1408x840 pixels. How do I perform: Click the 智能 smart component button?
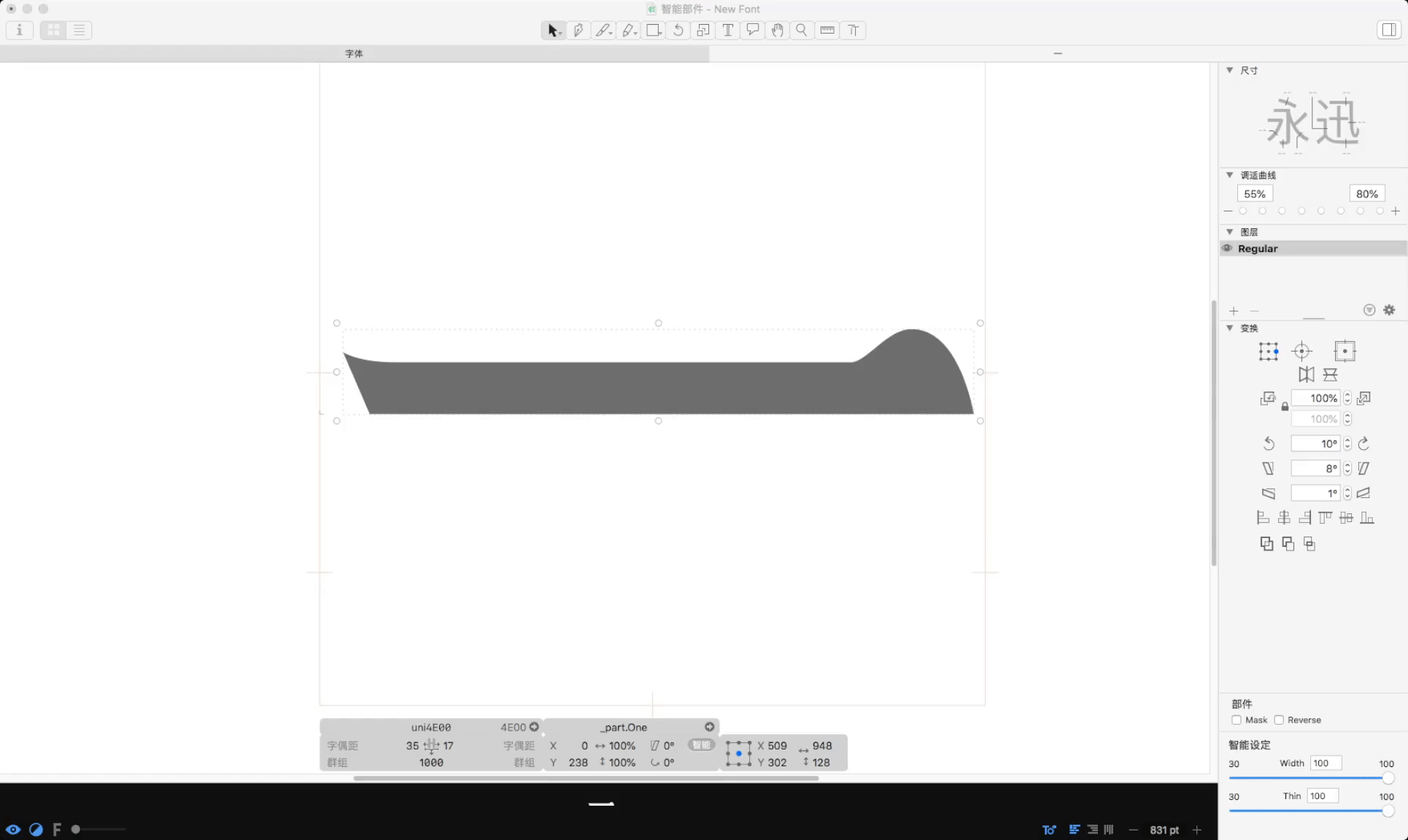(701, 744)
